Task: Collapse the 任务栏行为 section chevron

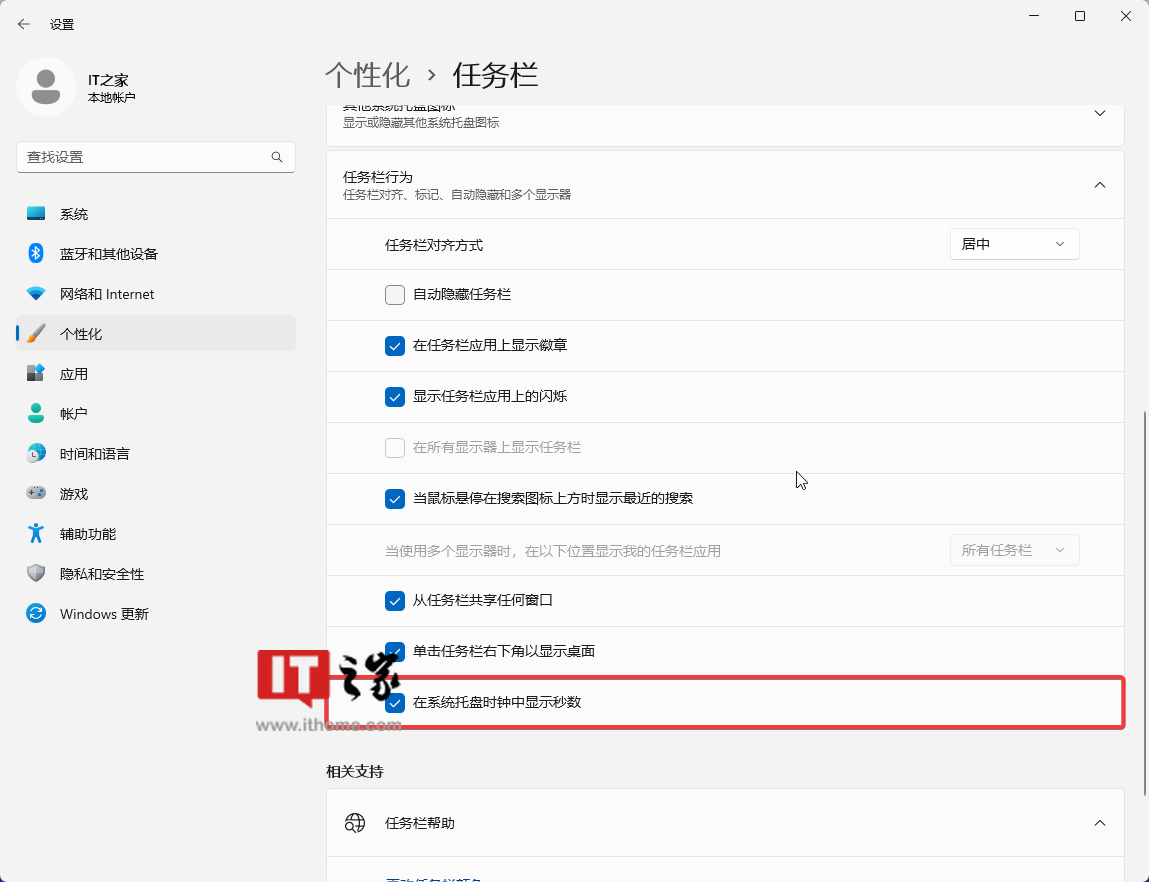Action: (1100, 185)
